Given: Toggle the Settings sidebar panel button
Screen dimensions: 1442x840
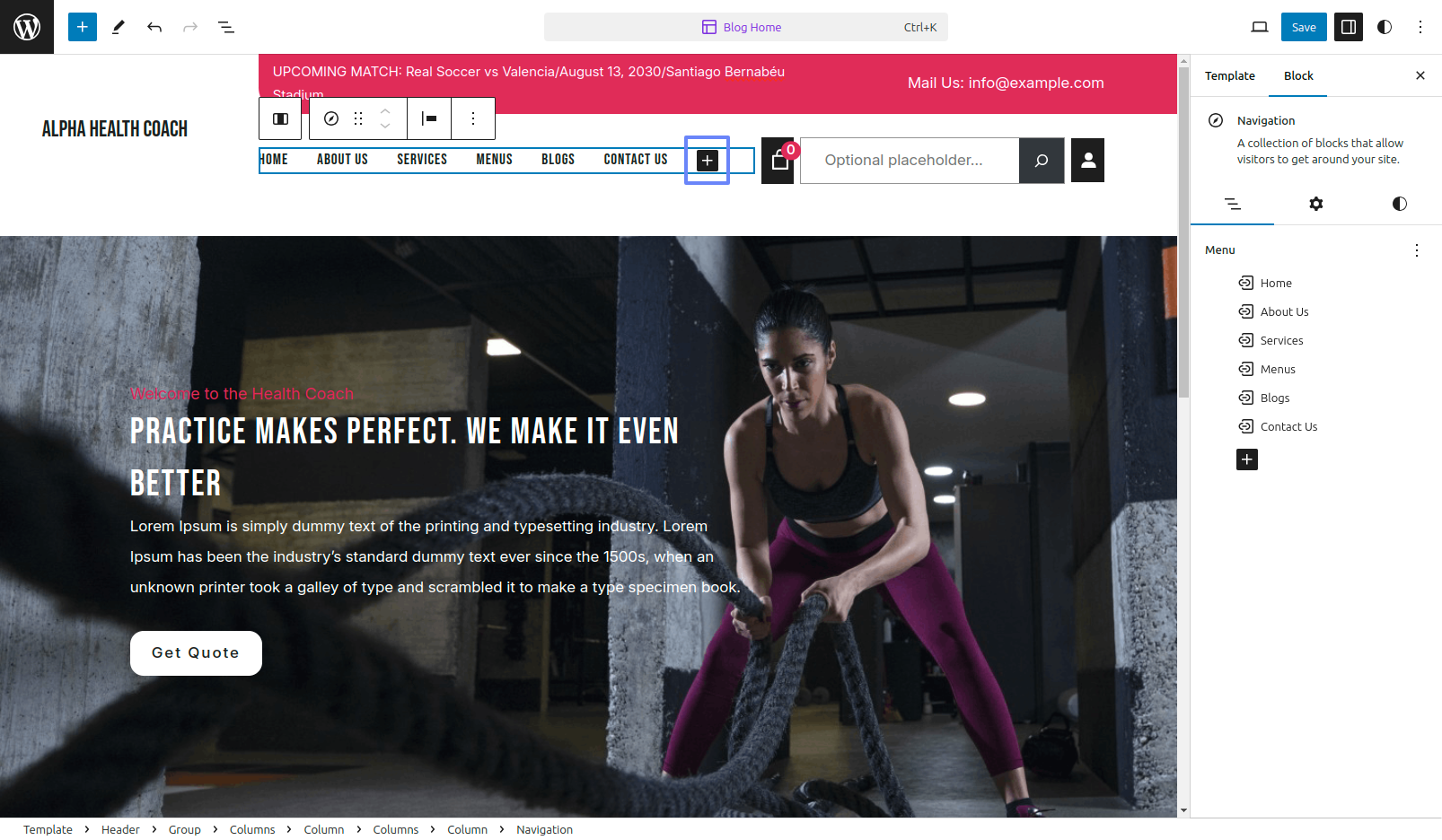Looking at the screenshot, I should coord(1349,27).
